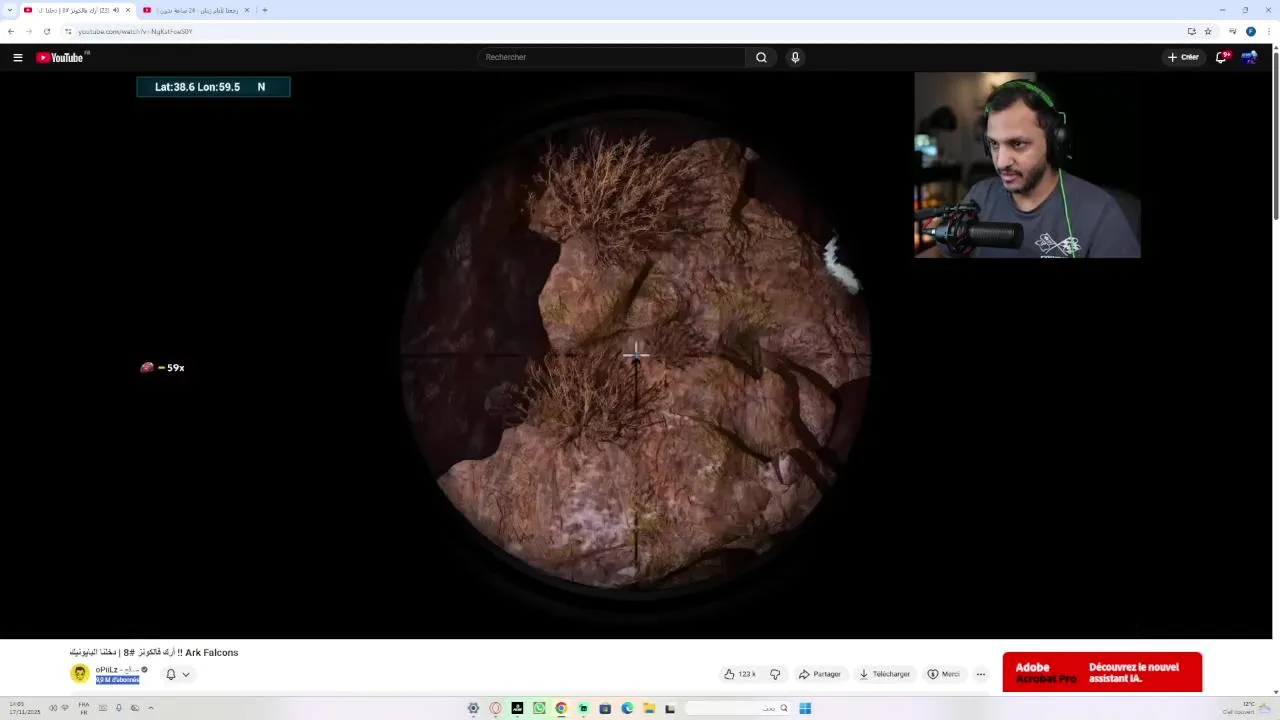Go to the YouTube home logo
This screenshot has width=1280, height=720.
(x=61, y=57)
